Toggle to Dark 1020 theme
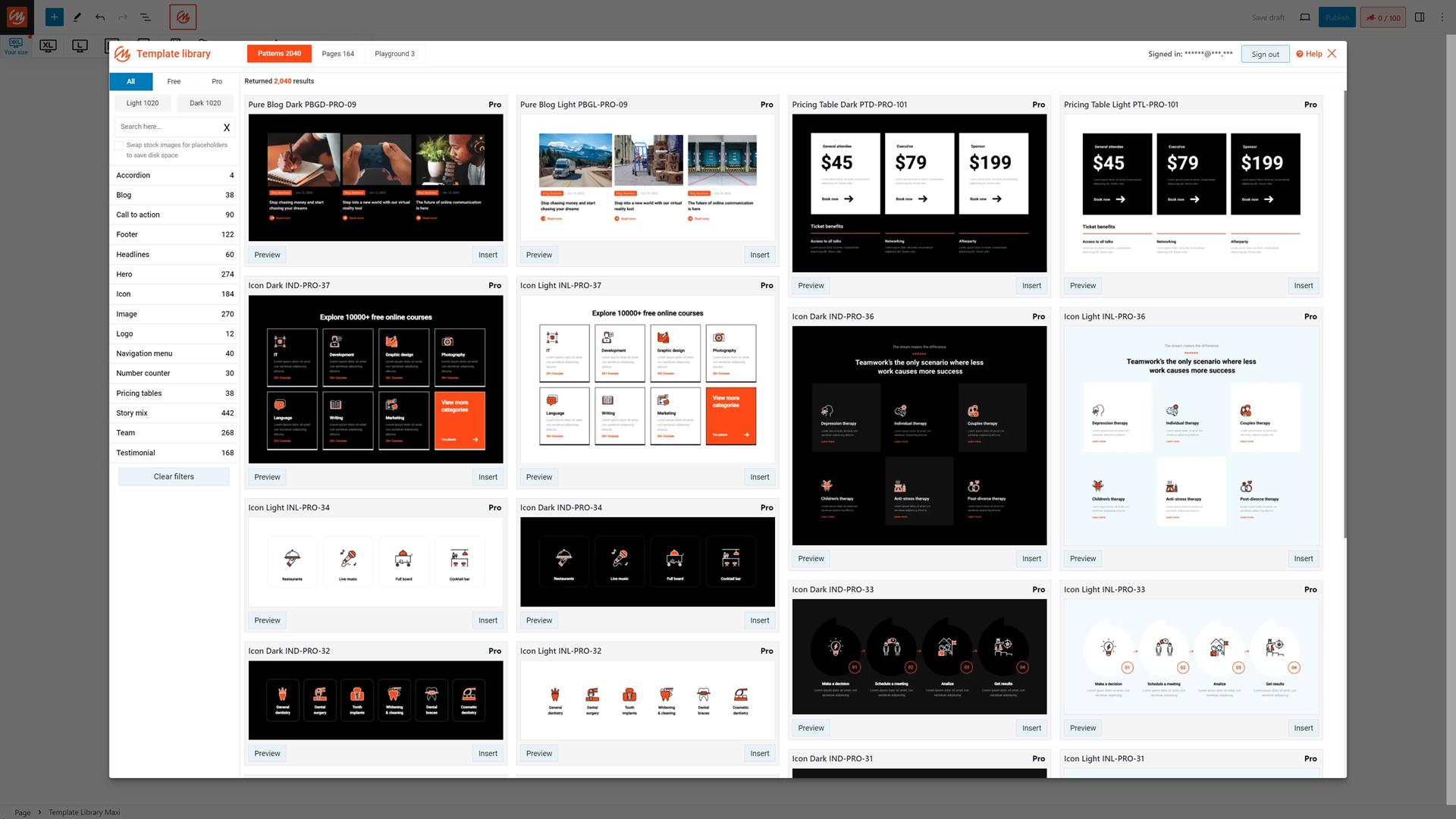The height and width of the screenshot is (819, 1456). (x=204, y=102)
